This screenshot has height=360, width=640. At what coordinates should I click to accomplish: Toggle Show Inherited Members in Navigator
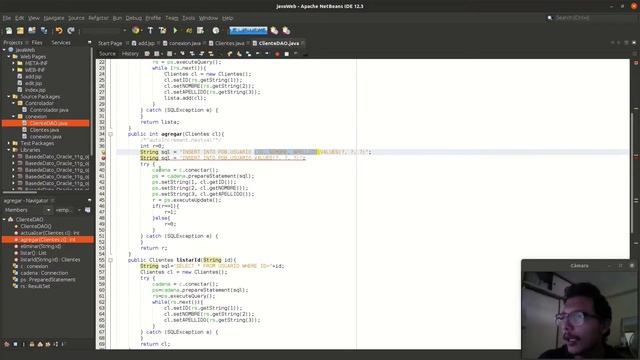tap(7, 344)
